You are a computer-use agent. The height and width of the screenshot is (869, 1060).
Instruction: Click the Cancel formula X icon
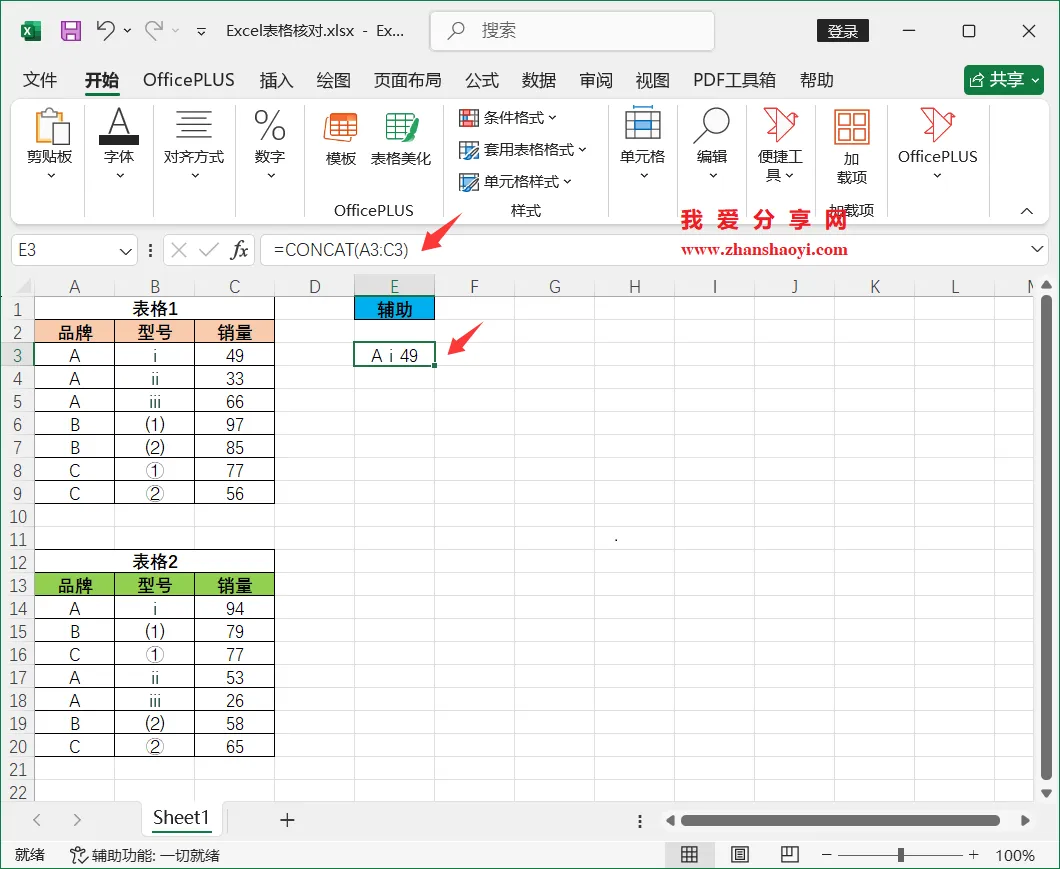179,250
